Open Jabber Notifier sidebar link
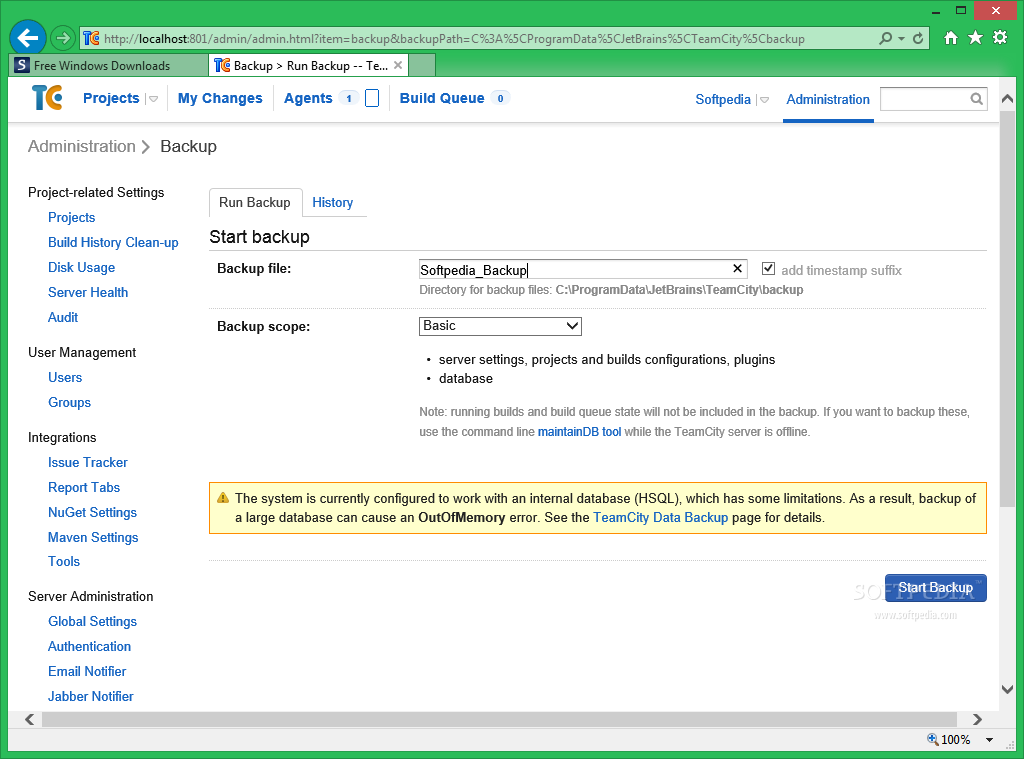This screenshot has width=1024, height=759. point(90,696)
